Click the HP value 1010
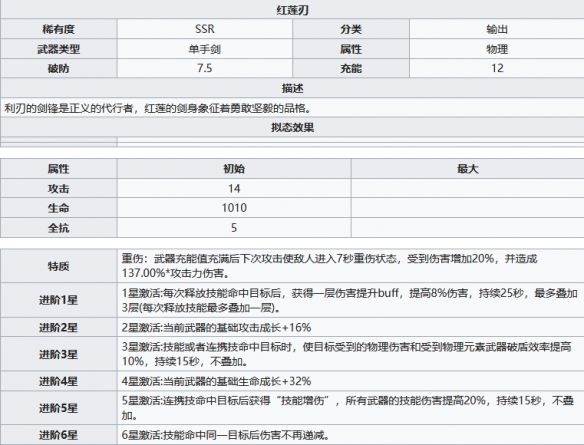 pos(234,208)
